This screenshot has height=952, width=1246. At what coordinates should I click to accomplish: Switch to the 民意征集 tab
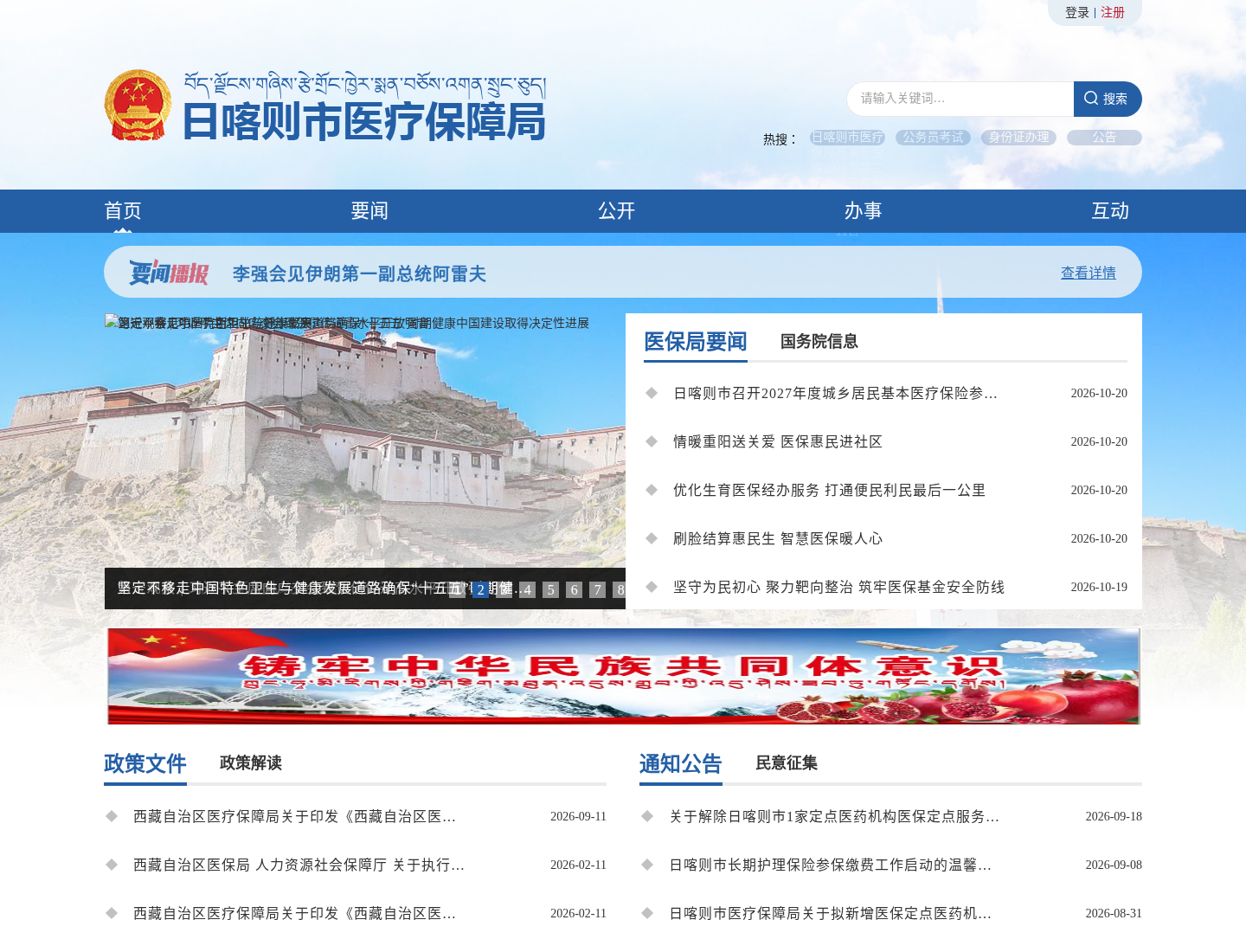[787, 762]
